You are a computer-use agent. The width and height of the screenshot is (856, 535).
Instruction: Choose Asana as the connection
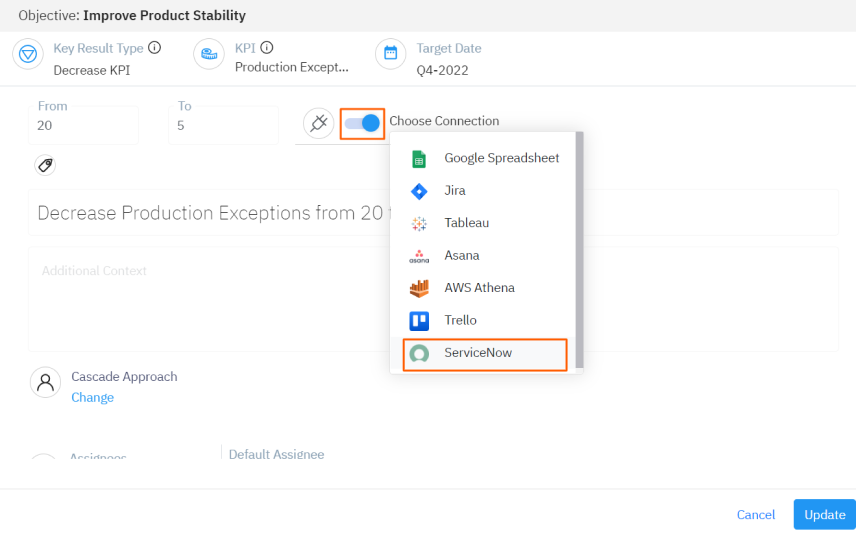pyautogui.click(x=485, y=255)
